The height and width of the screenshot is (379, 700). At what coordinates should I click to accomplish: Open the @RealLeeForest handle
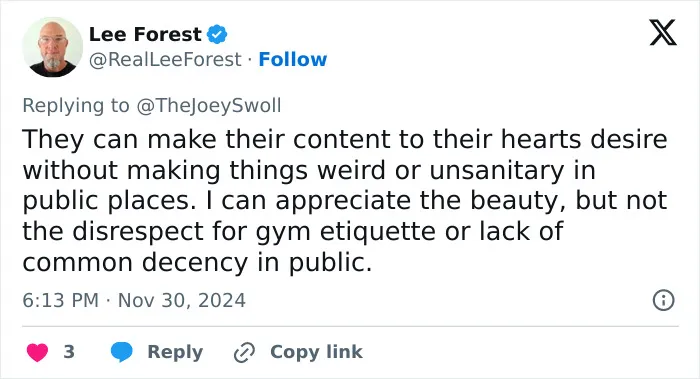(x=165, y=59)
